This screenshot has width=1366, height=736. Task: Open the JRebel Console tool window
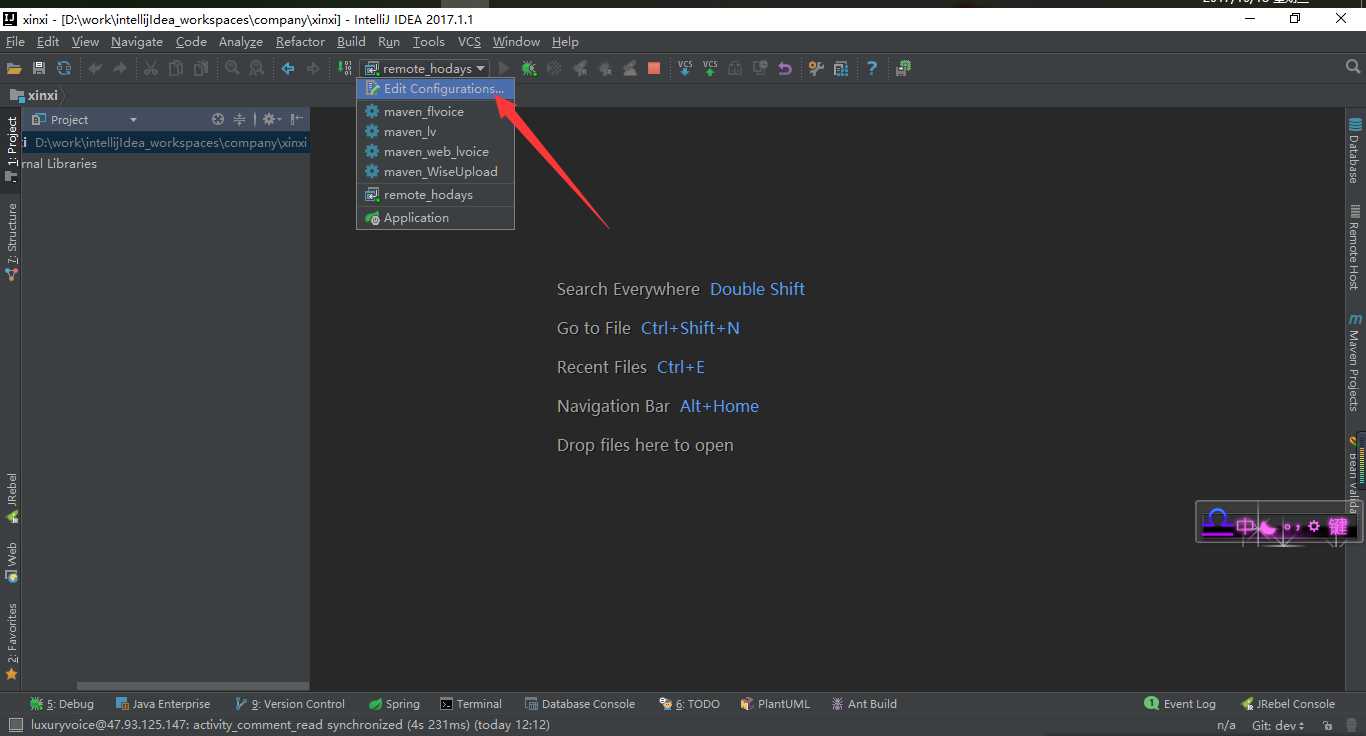(1288, 704)
